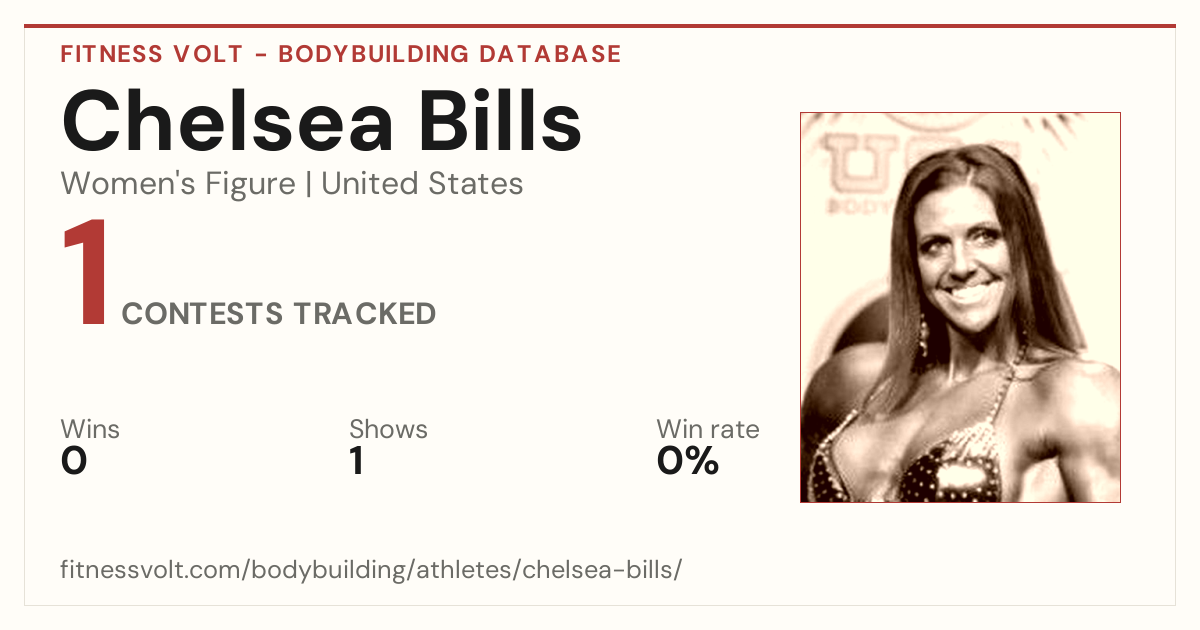The image size is (1200, 630).
Task: Click the red border of the photo frame
Action: point(800,307)
